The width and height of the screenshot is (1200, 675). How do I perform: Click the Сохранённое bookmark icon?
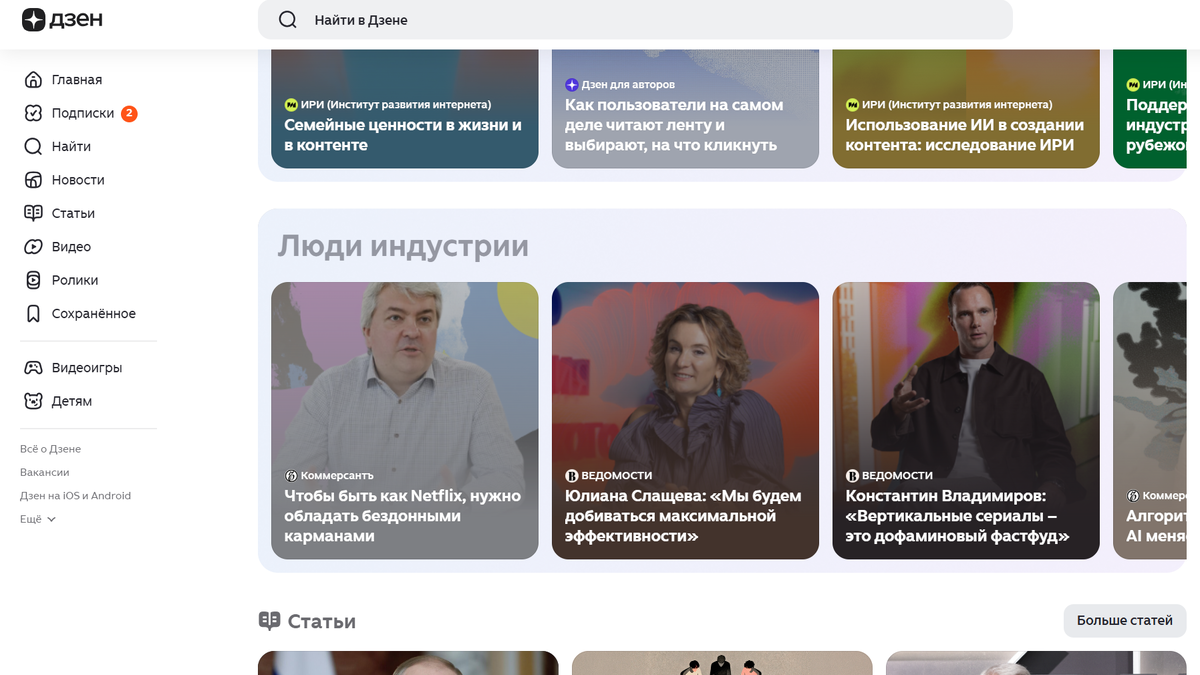pyautogui.click(x=33, y=314)
